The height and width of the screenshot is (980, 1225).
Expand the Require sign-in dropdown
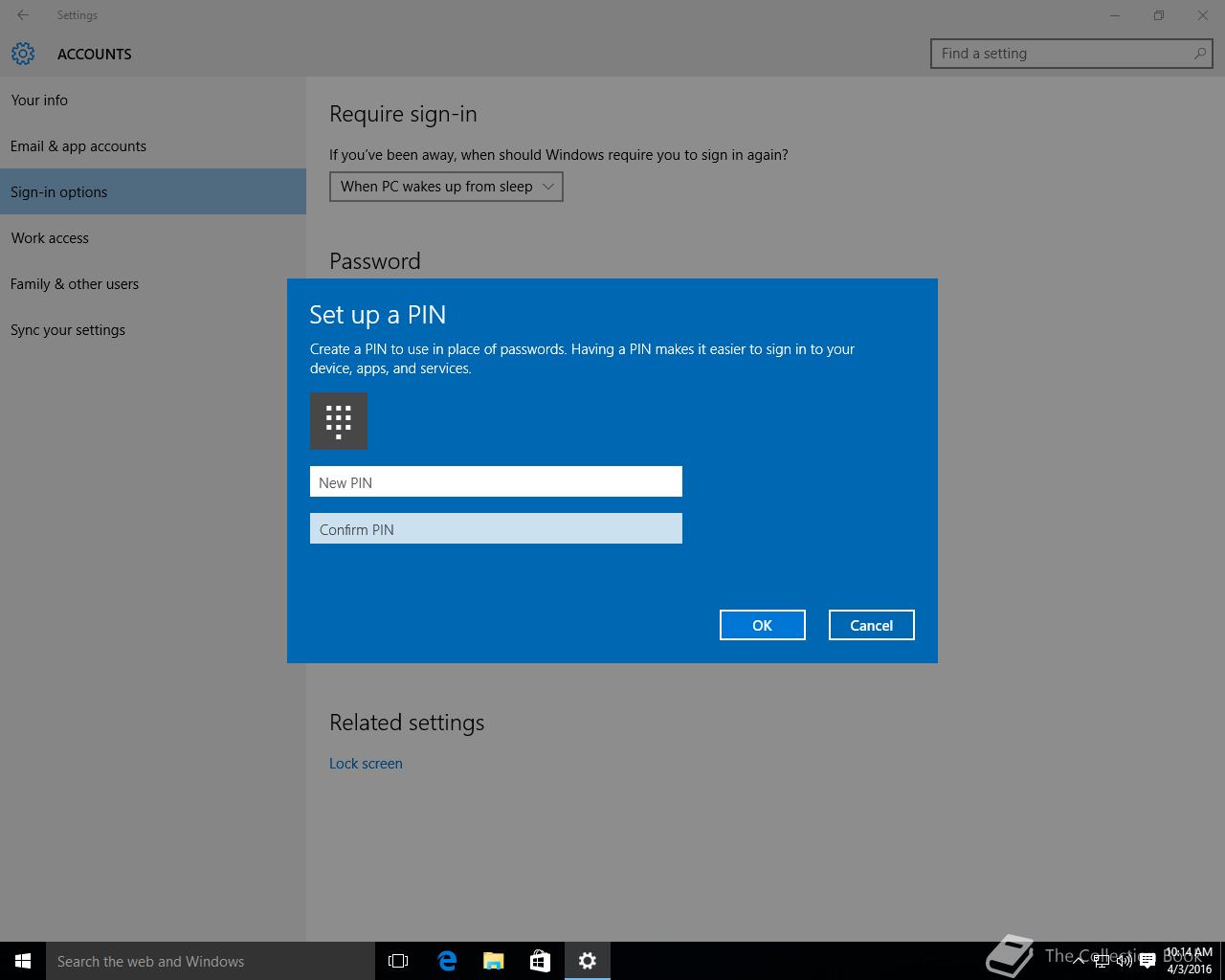tap(446, 187)
